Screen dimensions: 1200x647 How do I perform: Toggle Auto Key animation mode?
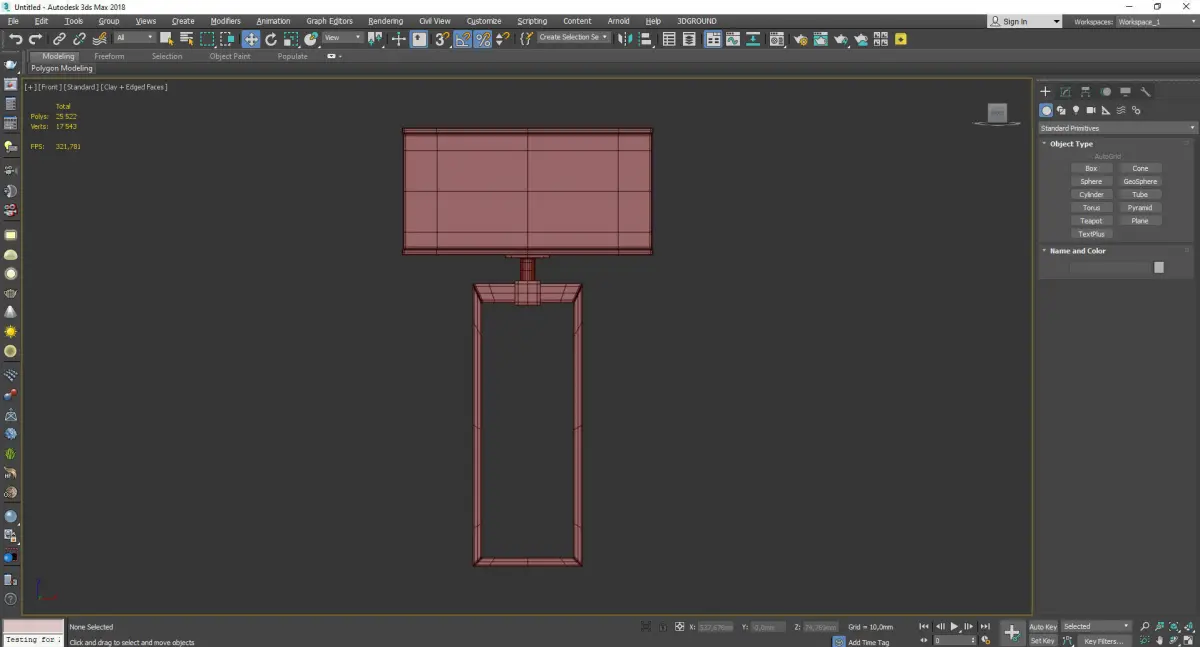tap(1043, 627)
